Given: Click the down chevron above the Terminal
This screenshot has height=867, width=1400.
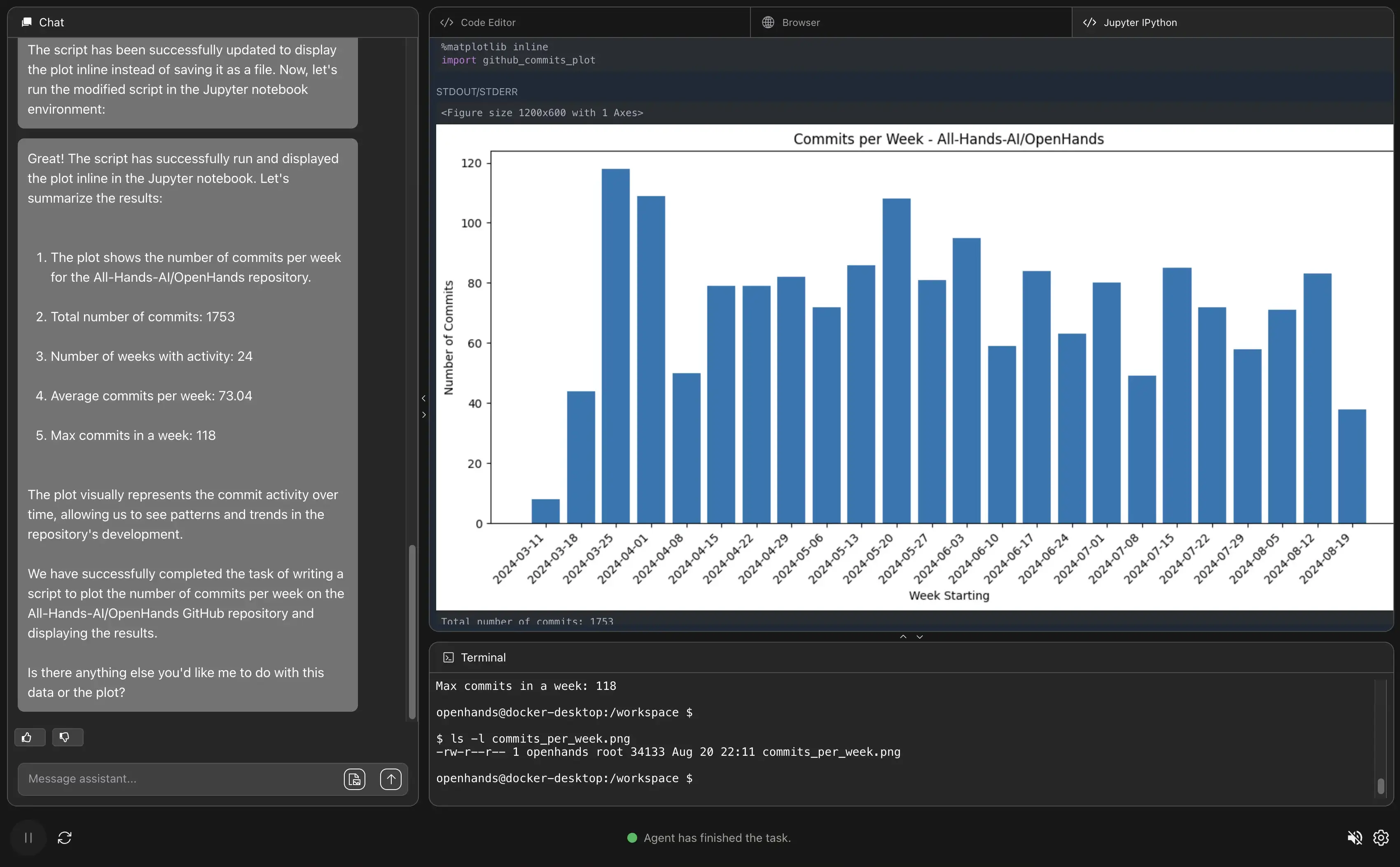Looking at the screenshot, I should pos(920,637).
